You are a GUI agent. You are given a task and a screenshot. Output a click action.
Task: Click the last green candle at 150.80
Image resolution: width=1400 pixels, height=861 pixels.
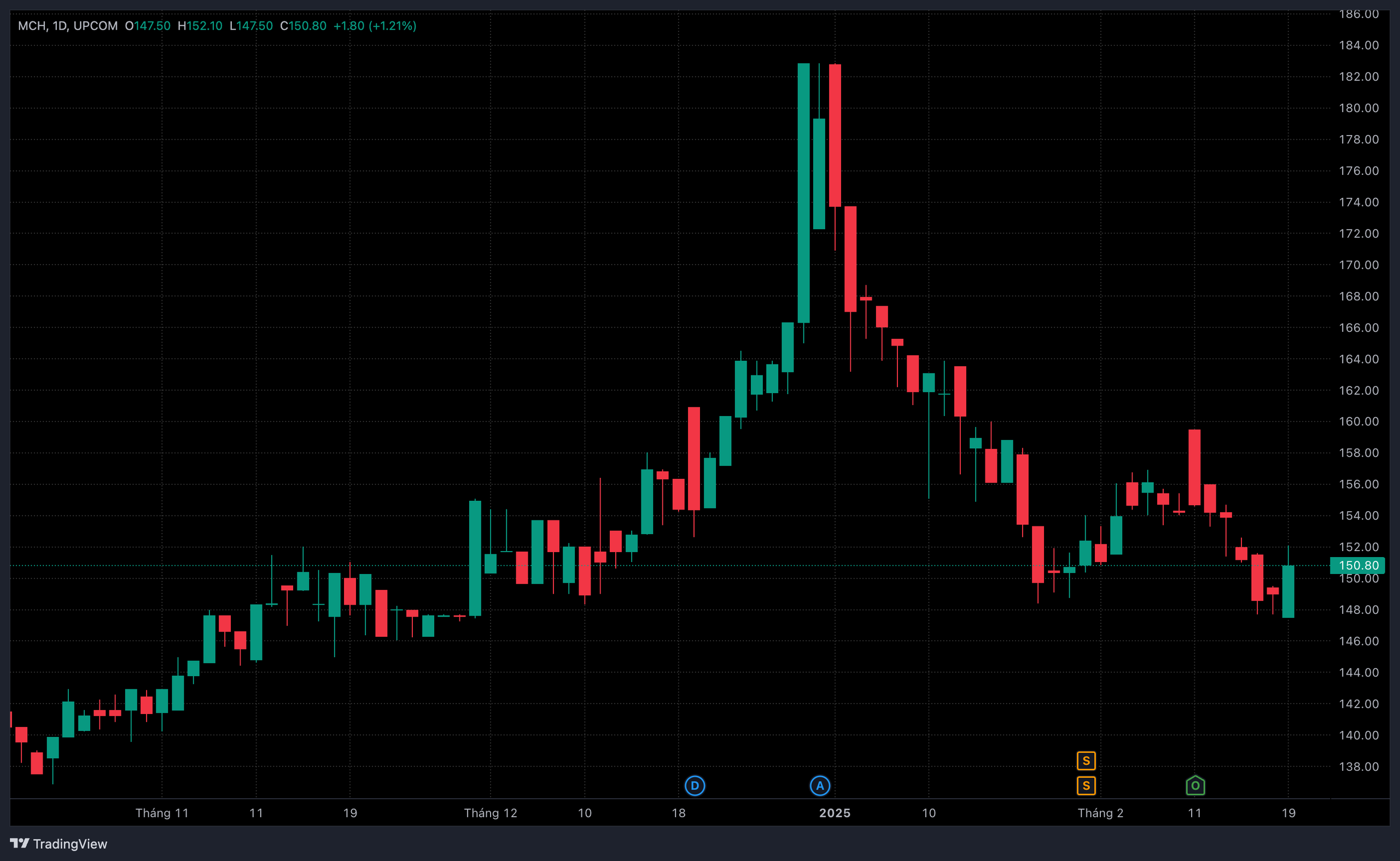1288,591
